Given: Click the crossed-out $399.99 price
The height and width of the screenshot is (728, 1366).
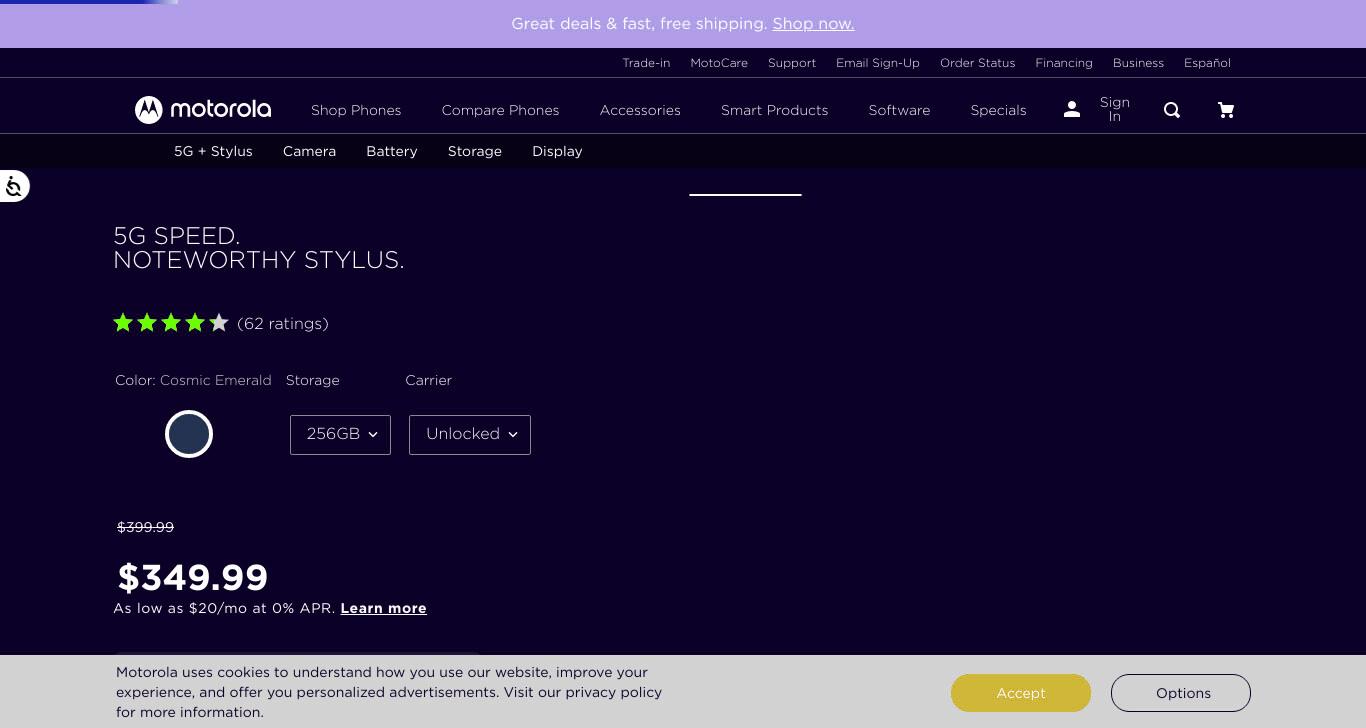Looking at the screenshot, I should coord(146,527).
